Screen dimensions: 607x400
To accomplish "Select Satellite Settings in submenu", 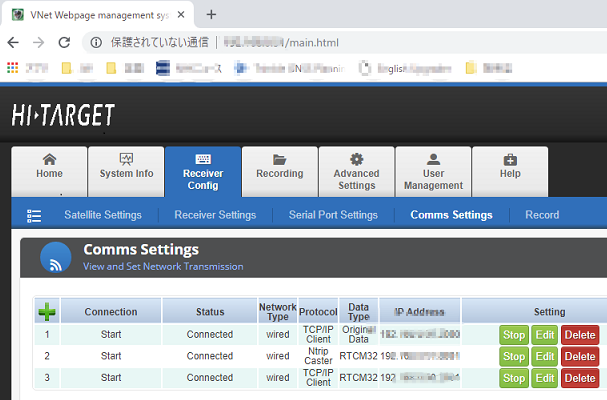I will pos(103,215).
